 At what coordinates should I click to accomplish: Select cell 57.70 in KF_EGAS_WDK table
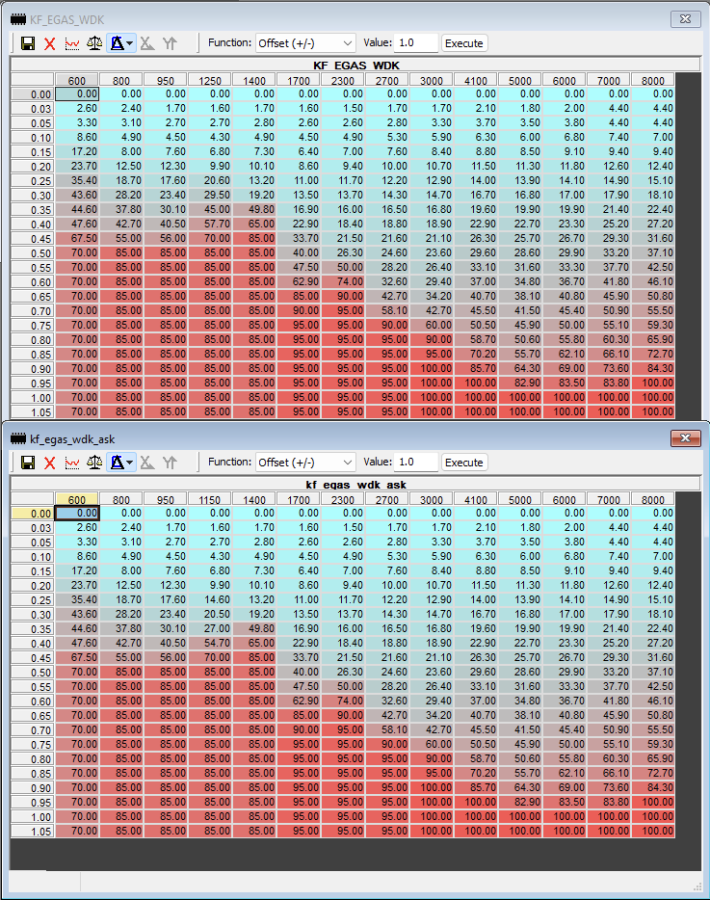(x=210, y=224)
